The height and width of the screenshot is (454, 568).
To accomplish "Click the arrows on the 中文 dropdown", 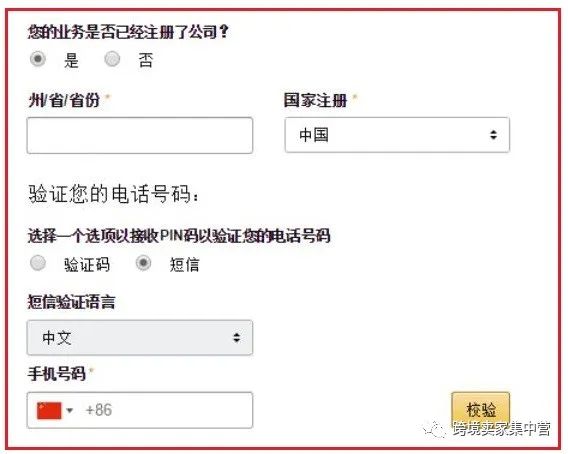I will (x=237, y=338).
